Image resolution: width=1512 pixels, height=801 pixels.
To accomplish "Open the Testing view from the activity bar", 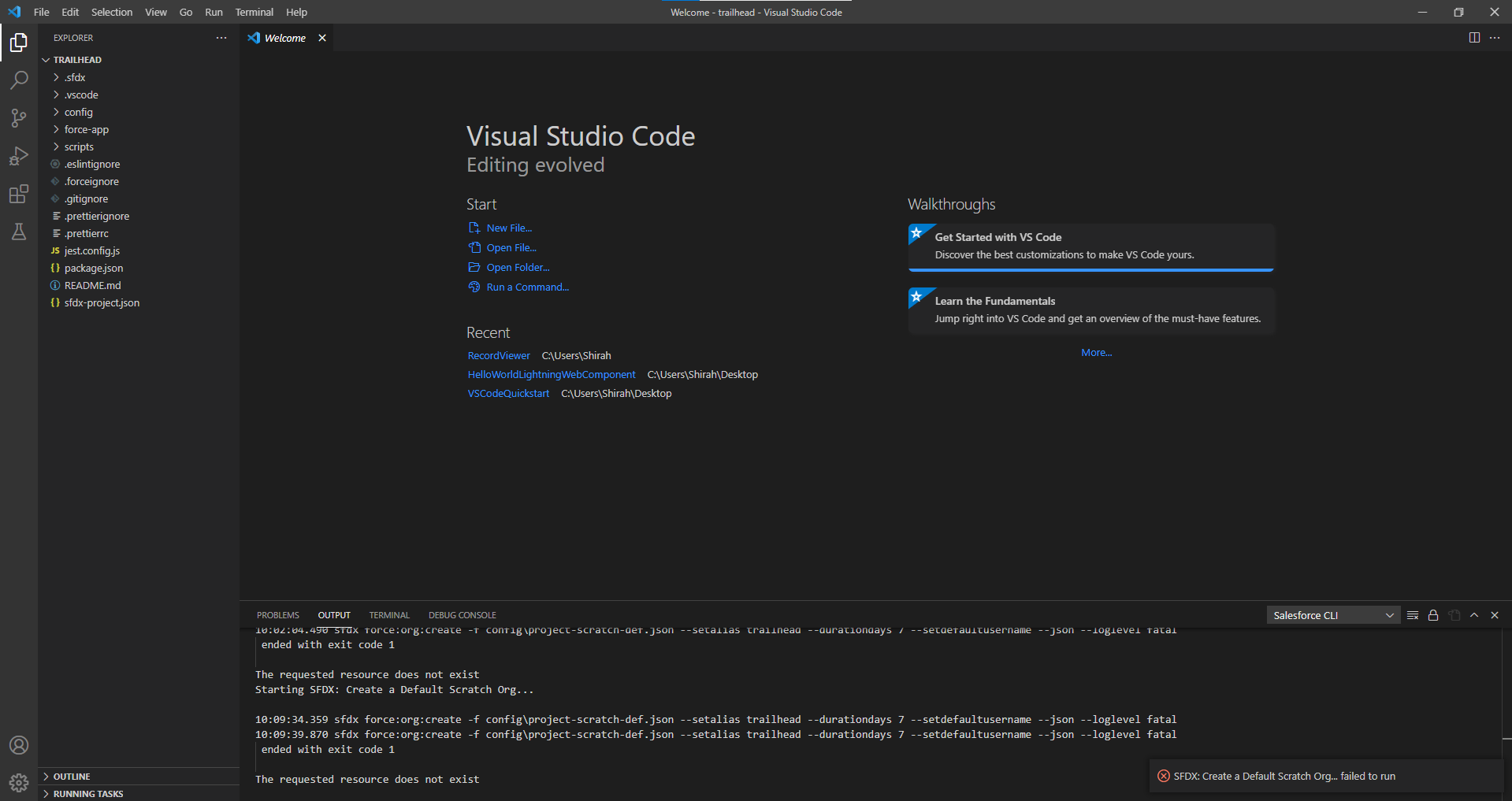I will click(x=19, y=231).
